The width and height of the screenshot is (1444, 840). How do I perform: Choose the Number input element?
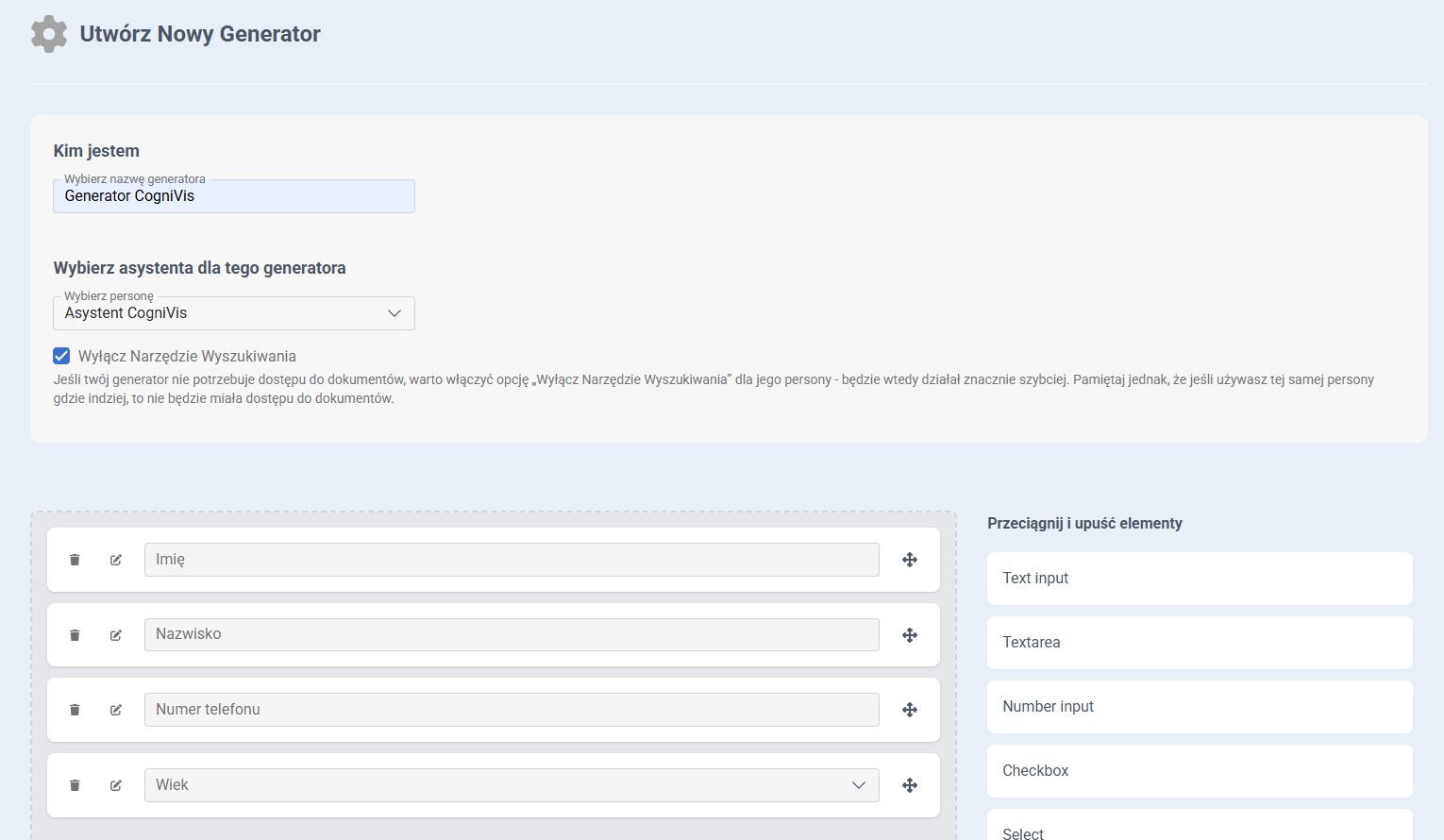1199,707
